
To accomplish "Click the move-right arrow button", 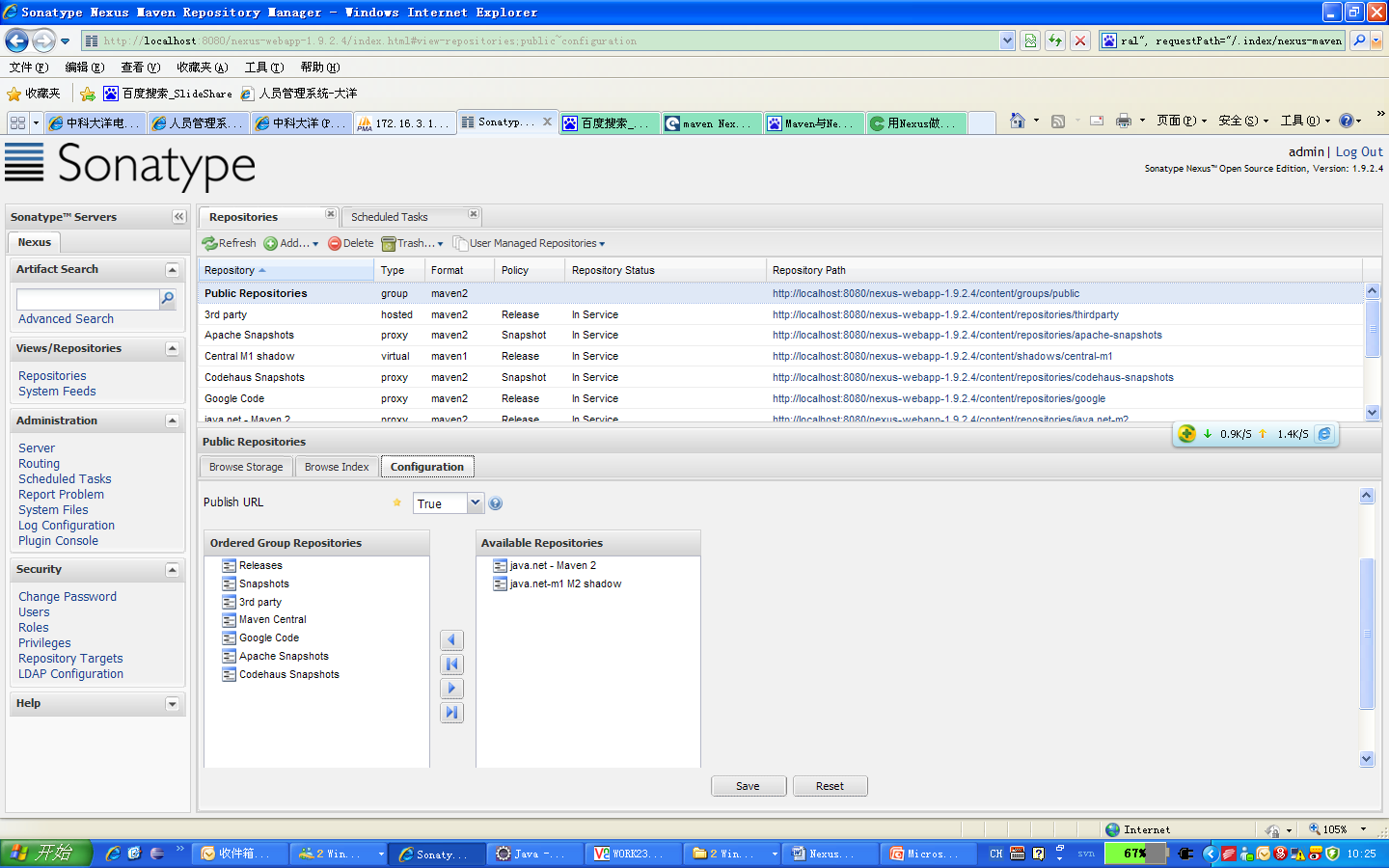I will (451, 689).
